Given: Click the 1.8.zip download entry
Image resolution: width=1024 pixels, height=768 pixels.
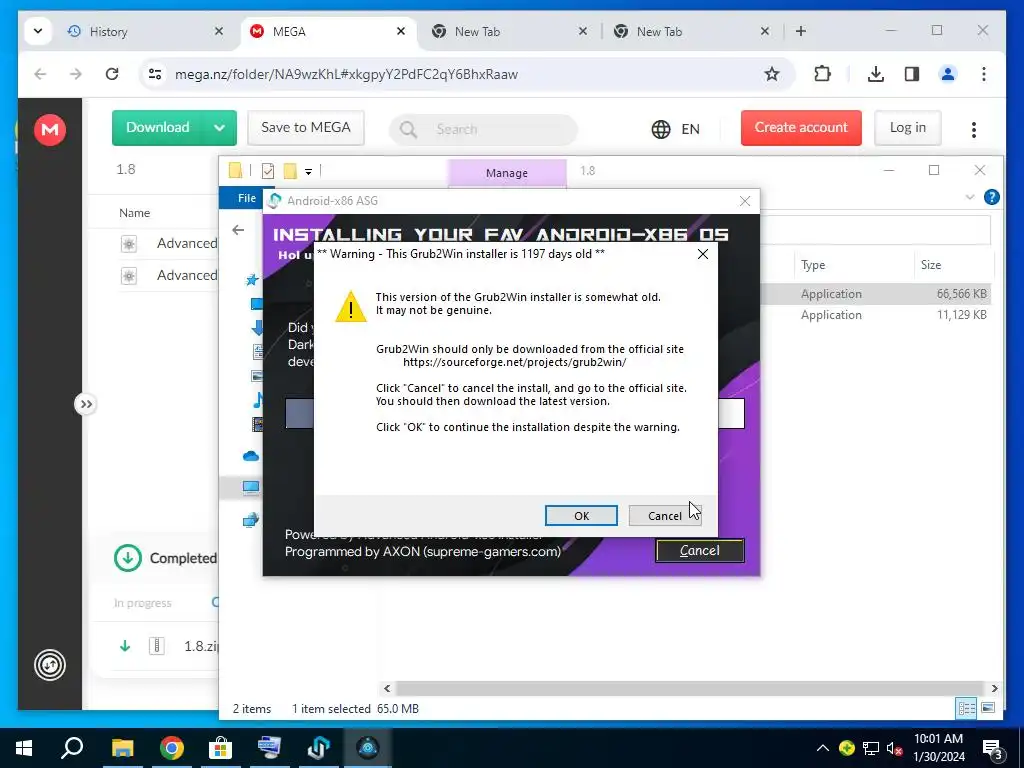Looking at the screenshot, I should click(x=168, y=646).
